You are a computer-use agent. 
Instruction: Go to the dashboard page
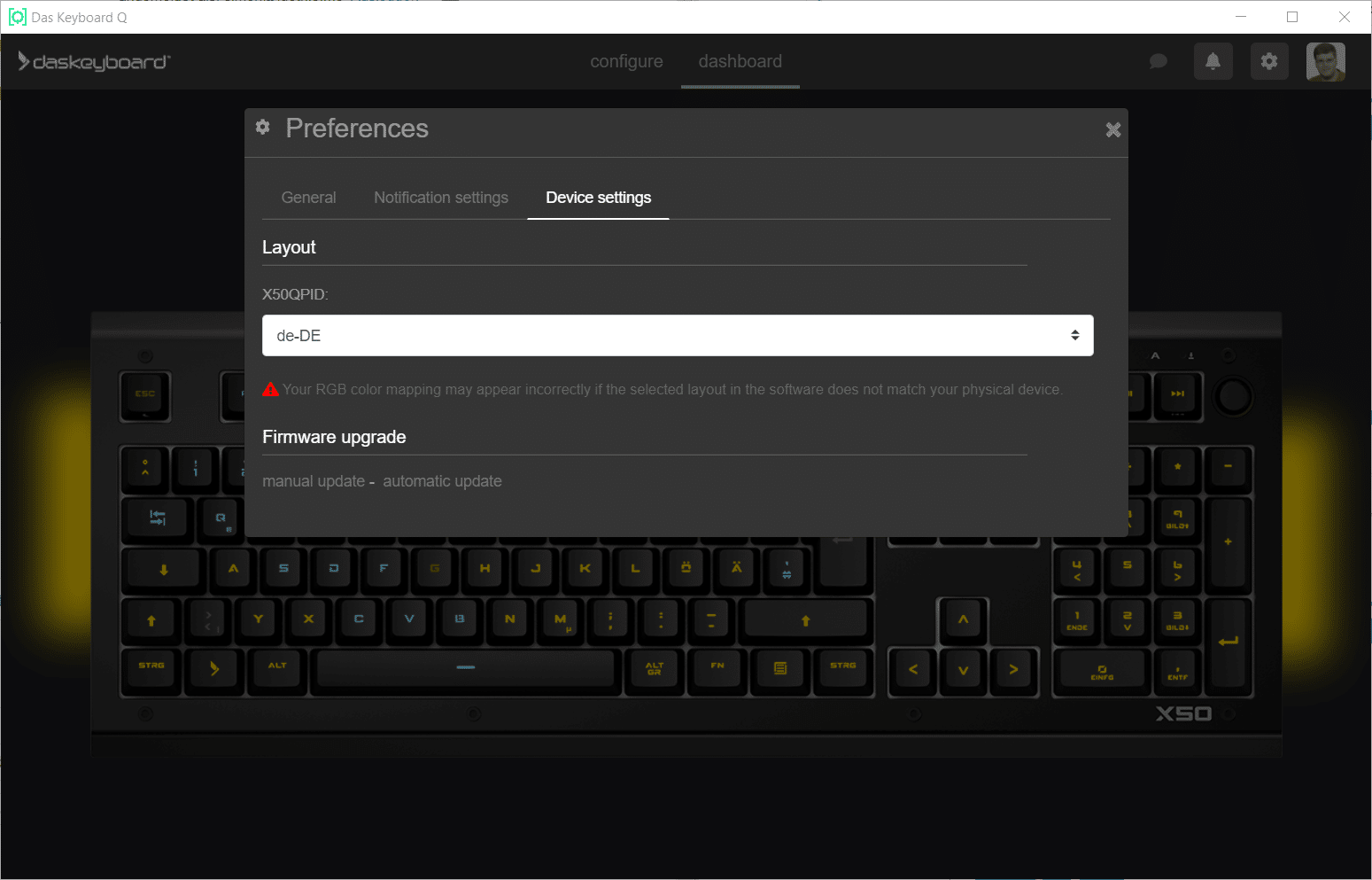740,61
